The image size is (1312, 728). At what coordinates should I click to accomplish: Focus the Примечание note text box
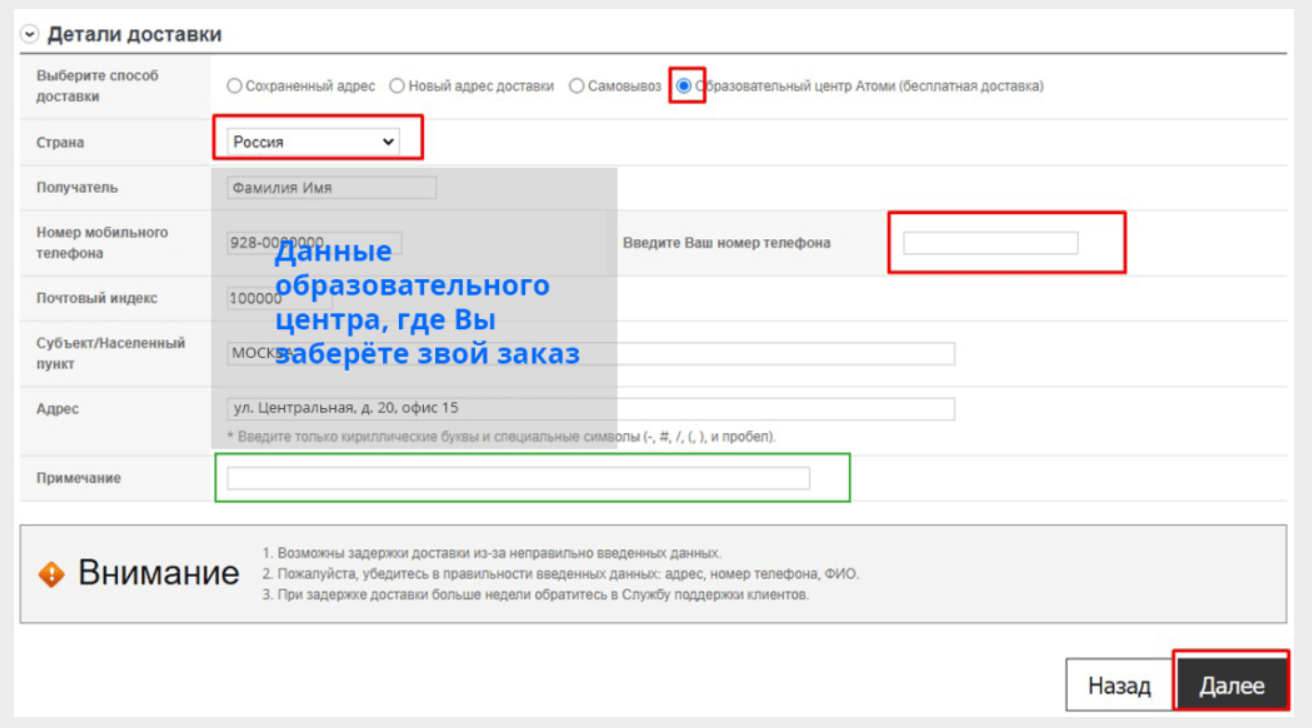(x=518, y=478)
